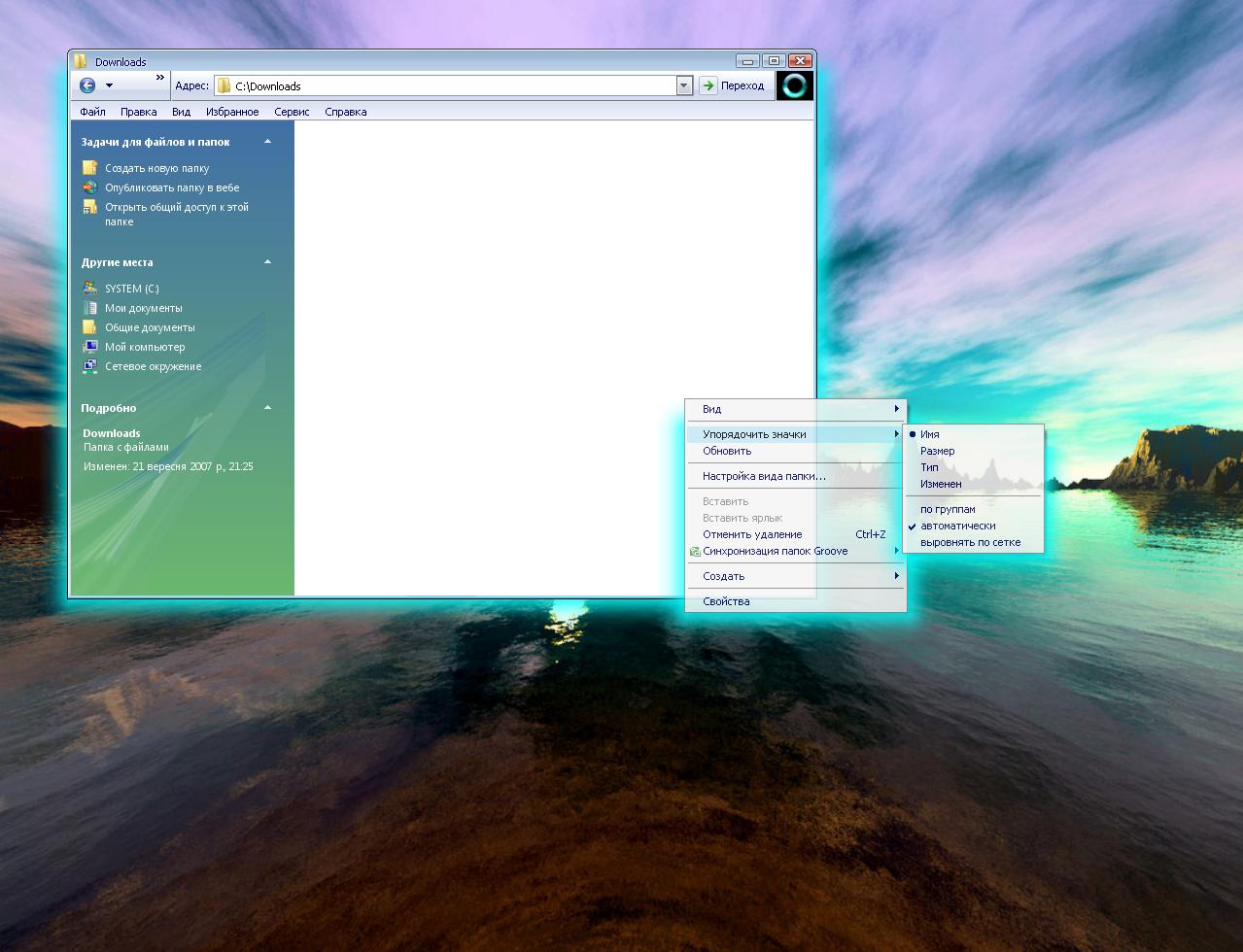Click the Back navigation arrow icon
Viewport: 1243px width, 952px height.
[87, 85]
